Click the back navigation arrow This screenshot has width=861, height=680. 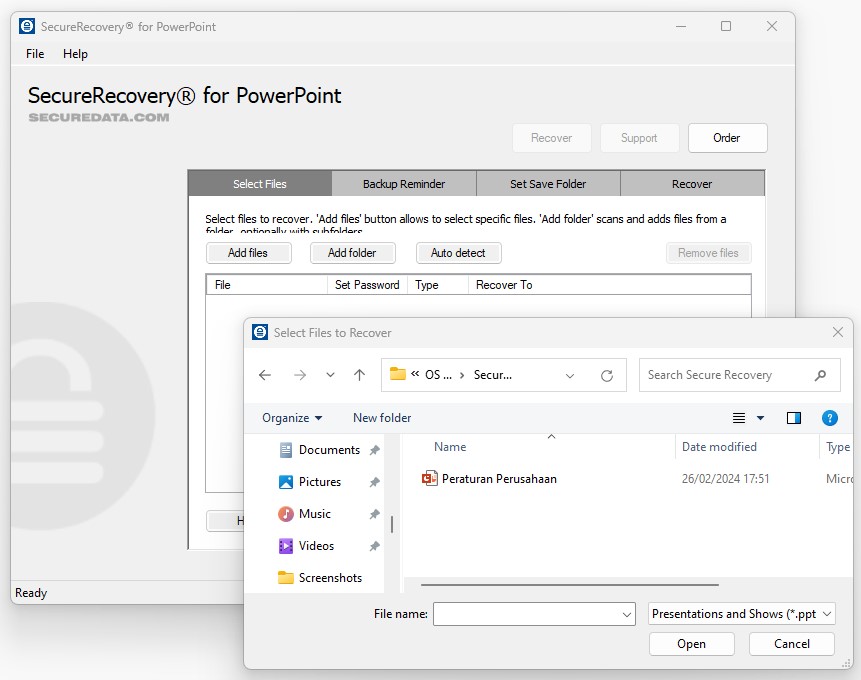coord(265,375)
